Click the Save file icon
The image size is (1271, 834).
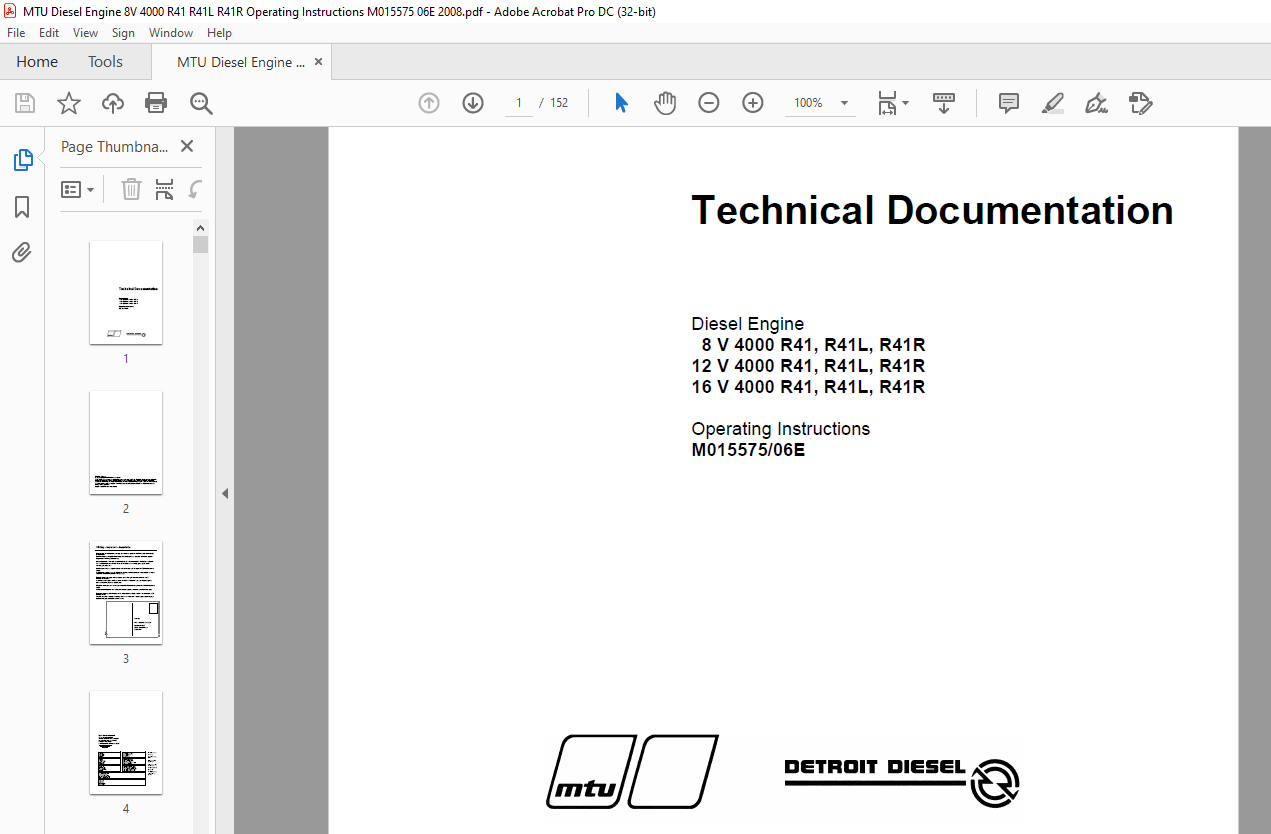[25, 103]
